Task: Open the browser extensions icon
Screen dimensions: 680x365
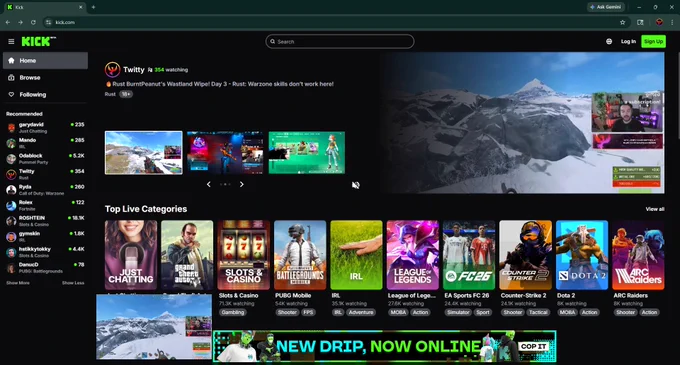Action: (641, 22)
